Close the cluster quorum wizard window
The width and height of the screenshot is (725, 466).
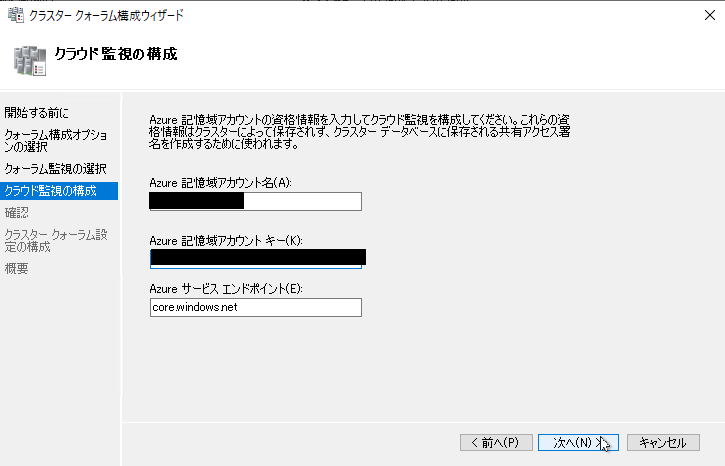tap(710, 15)
